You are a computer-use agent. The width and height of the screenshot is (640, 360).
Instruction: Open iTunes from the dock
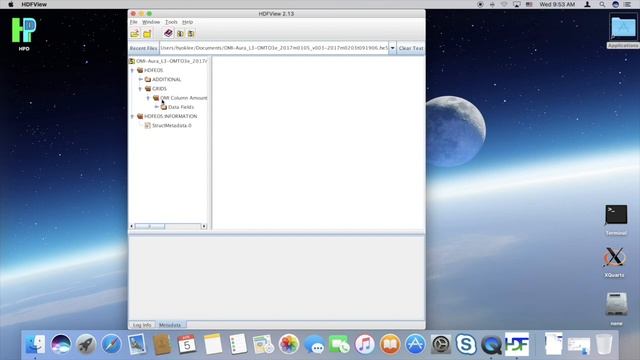[x=365, y=344]
